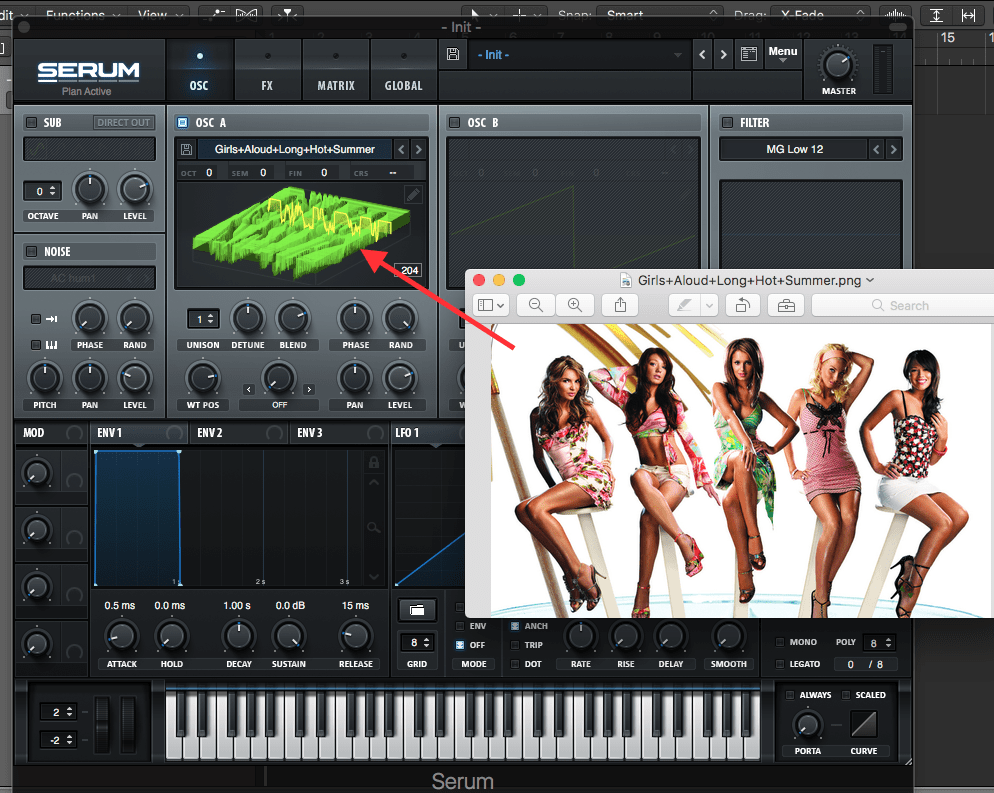This screenshot has height=793, width=994.
Task: Click the OSC A OCT value
Action: coord(209,172)
